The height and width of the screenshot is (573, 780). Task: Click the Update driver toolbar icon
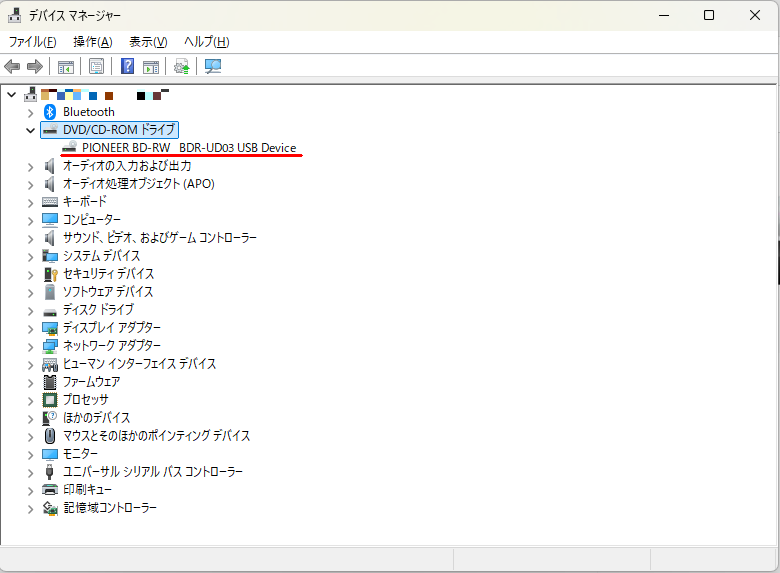pos(182,66)
